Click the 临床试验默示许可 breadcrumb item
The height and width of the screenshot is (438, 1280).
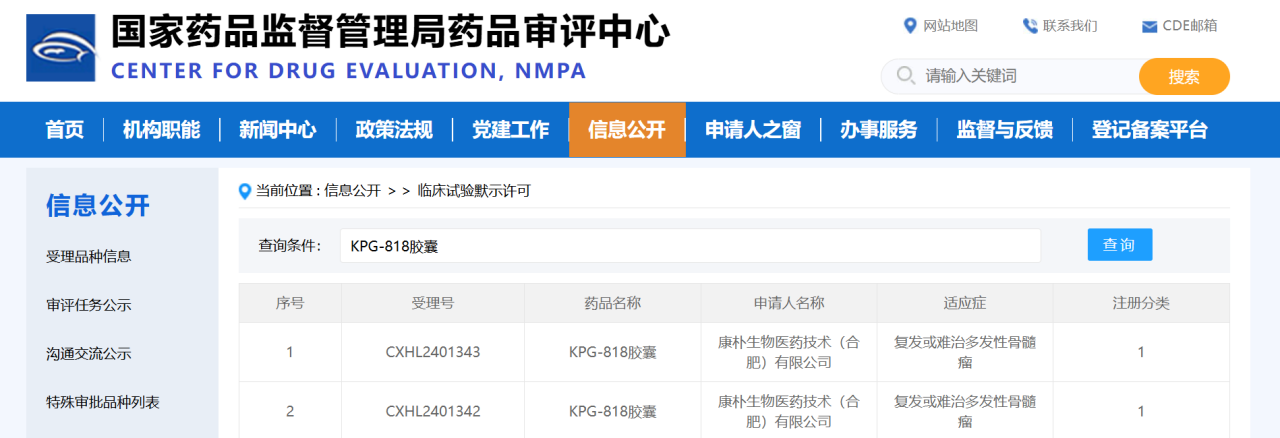point(474,191)
